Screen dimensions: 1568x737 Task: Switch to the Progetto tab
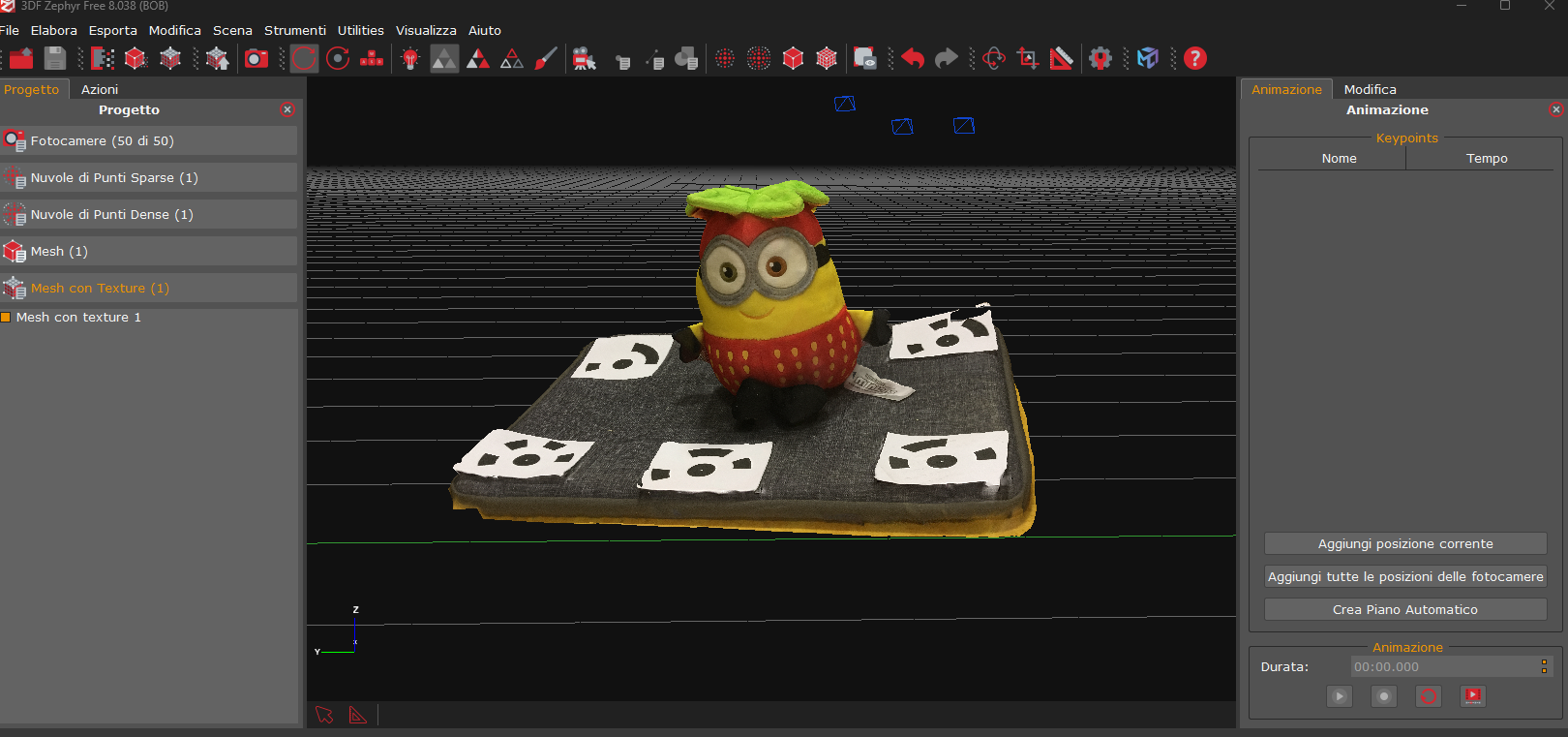pos(32,89)
